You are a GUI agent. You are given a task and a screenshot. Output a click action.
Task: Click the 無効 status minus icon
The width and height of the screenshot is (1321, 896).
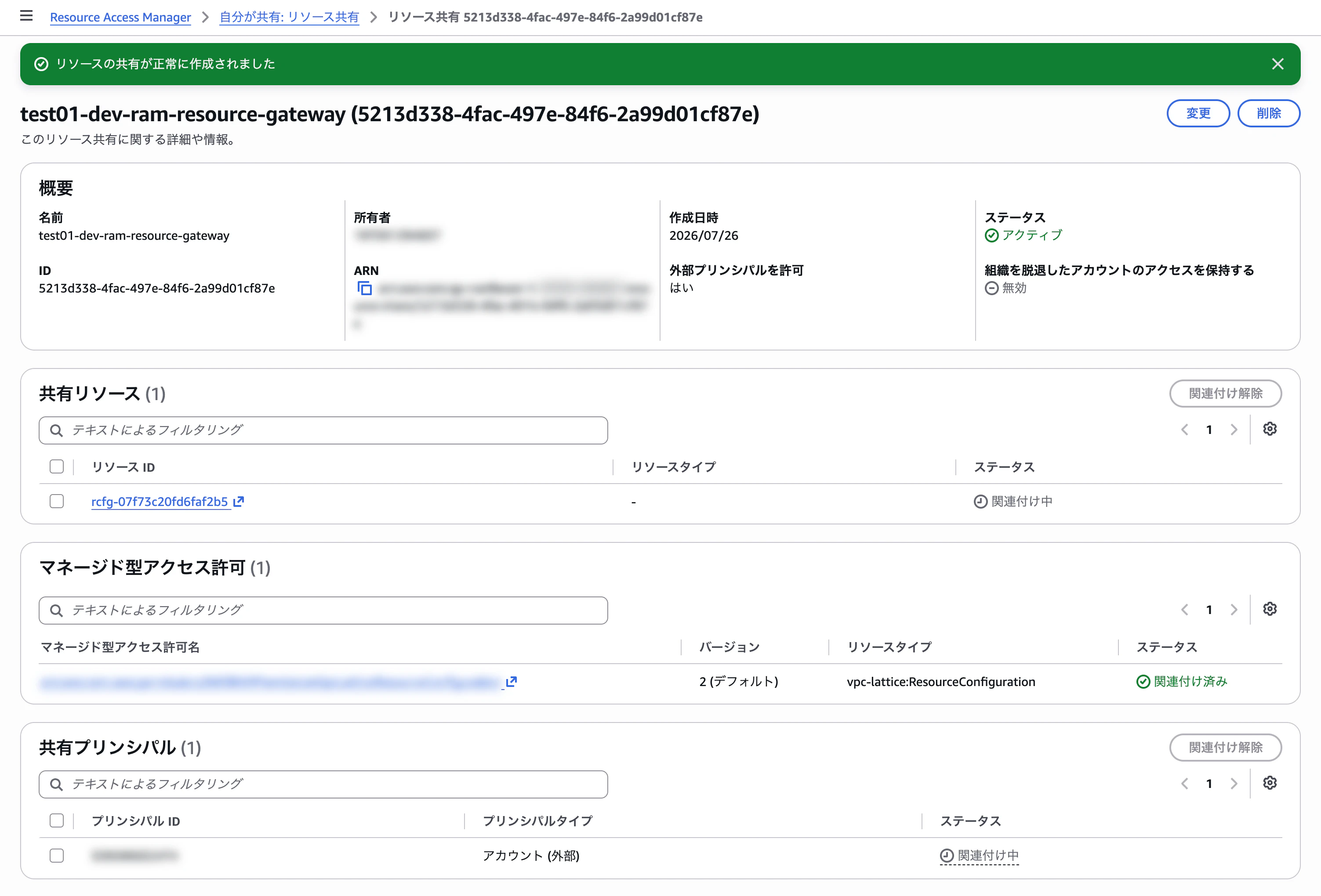pyautogui.click(x=991, y=288)
